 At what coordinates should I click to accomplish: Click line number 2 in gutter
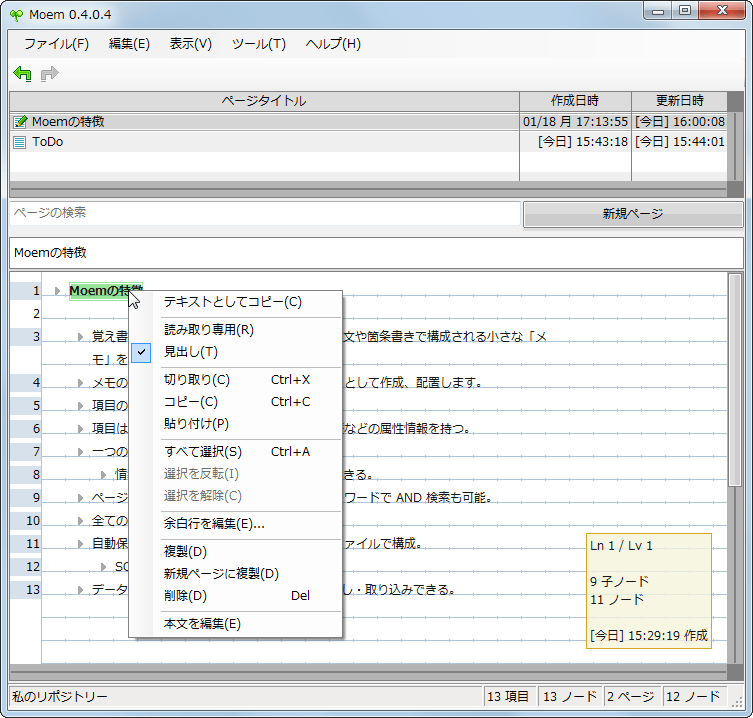[x=36, y=314]
